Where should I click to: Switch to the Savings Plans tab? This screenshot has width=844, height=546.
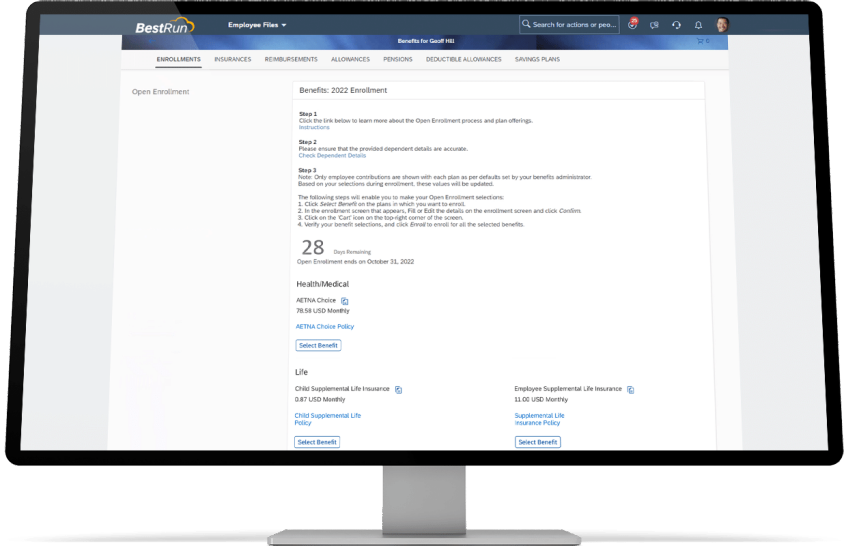(537, 59)
